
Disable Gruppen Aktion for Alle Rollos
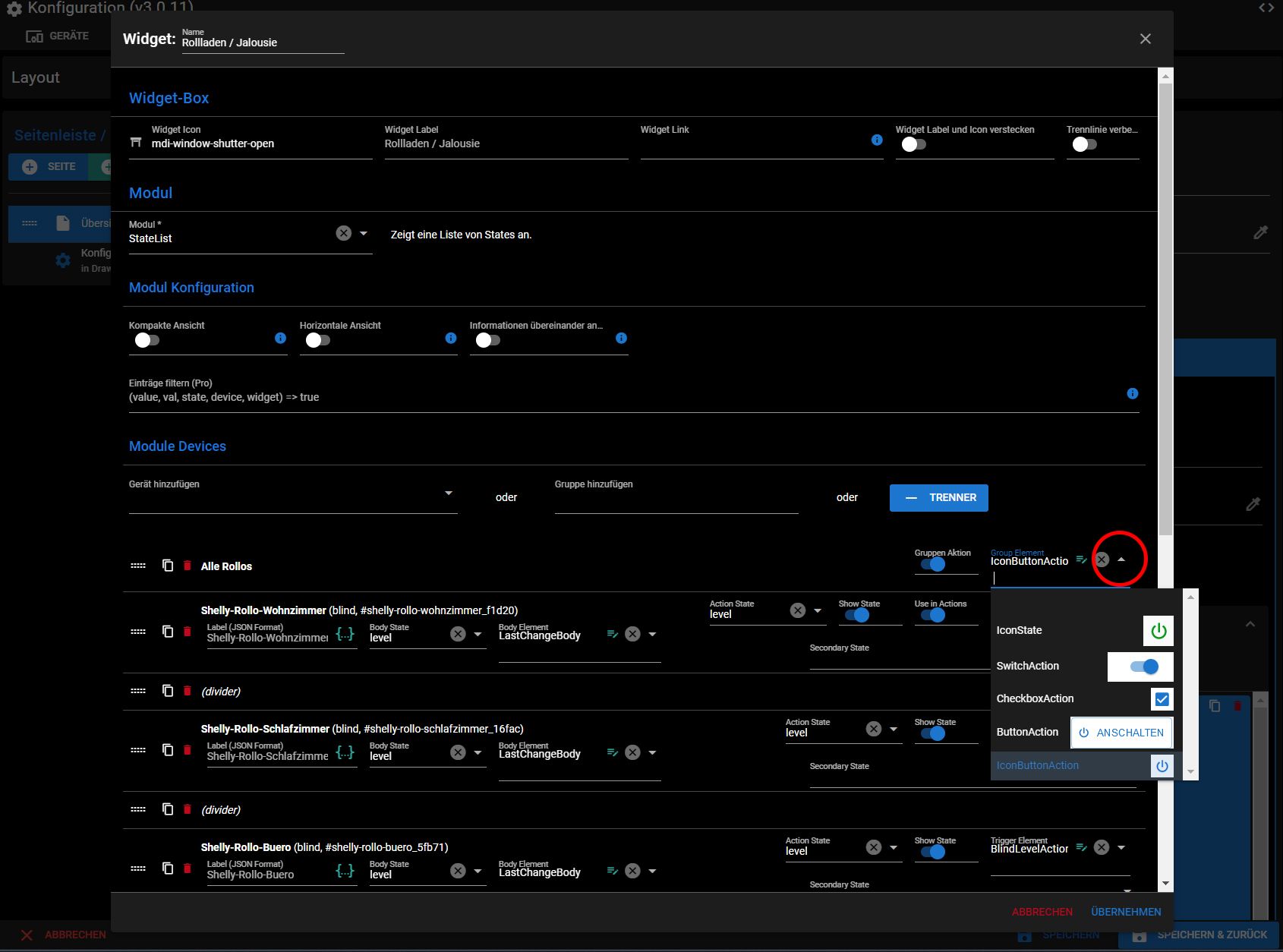pyautogui.click(x=933, y=564)
